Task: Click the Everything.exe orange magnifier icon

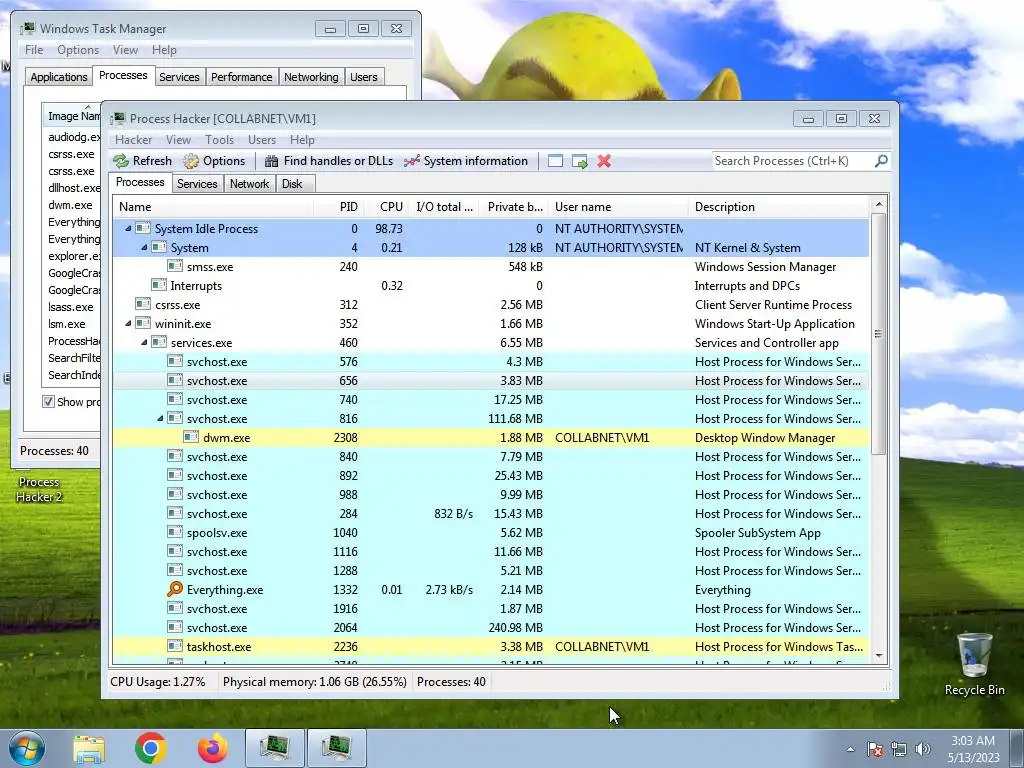Action: 174,590
